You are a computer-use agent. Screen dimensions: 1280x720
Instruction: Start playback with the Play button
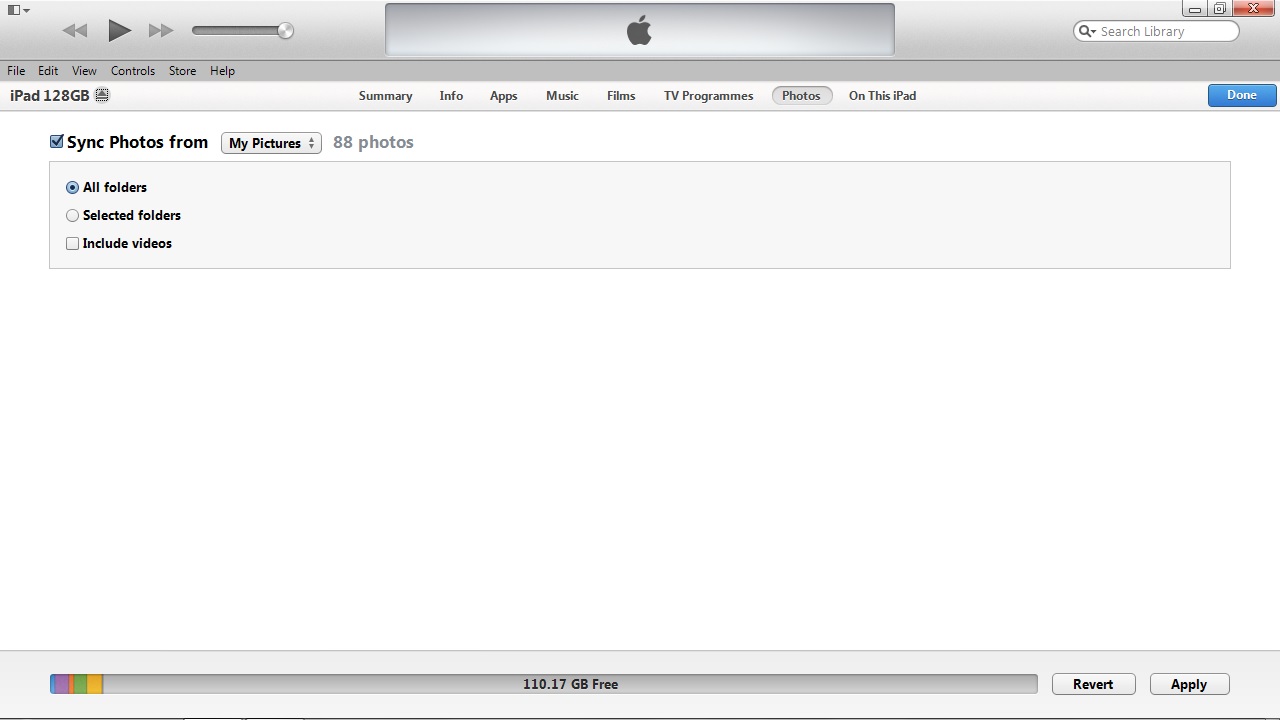pos(119,30)
